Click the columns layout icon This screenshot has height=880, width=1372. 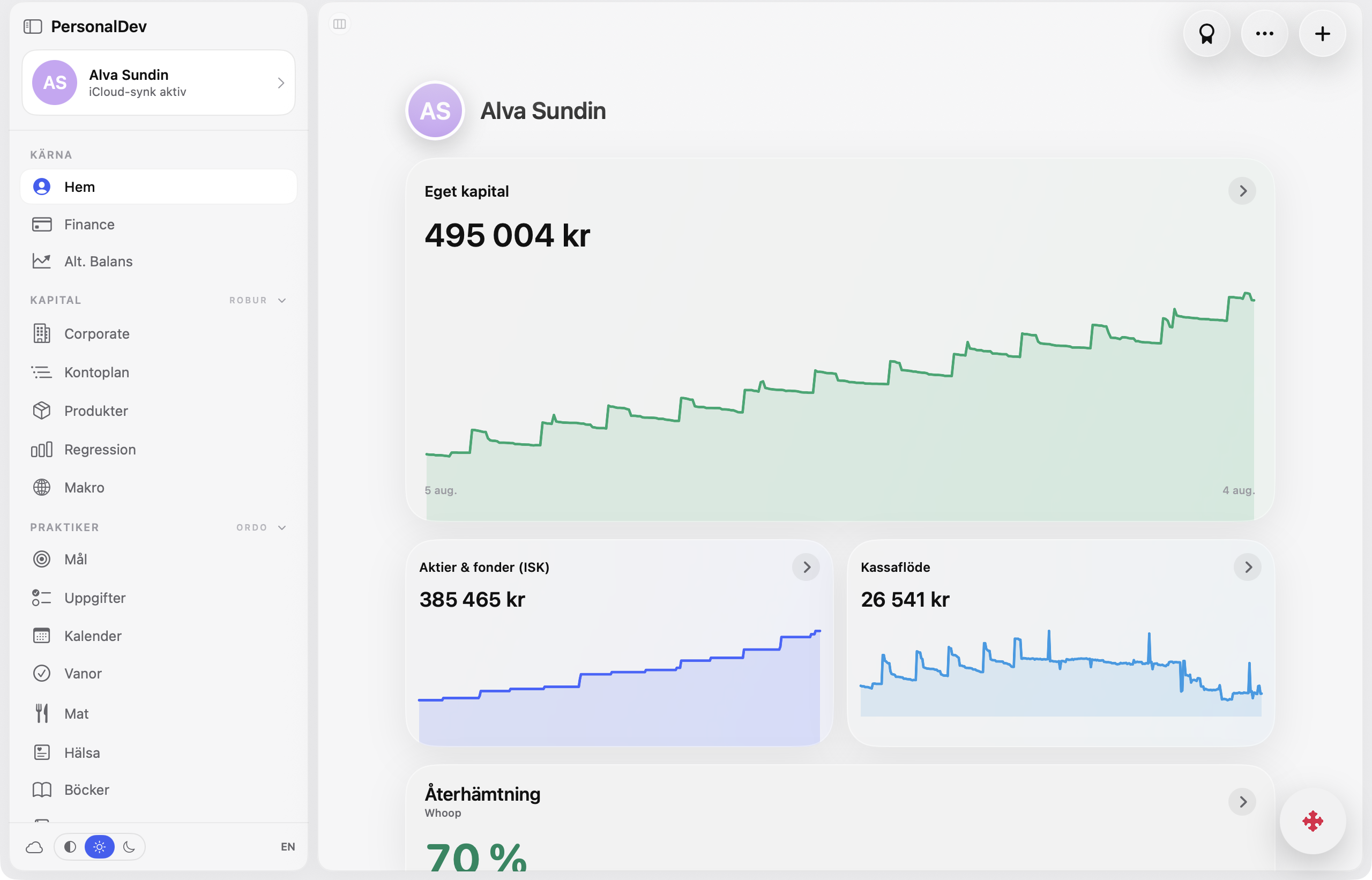coord(339,24)
